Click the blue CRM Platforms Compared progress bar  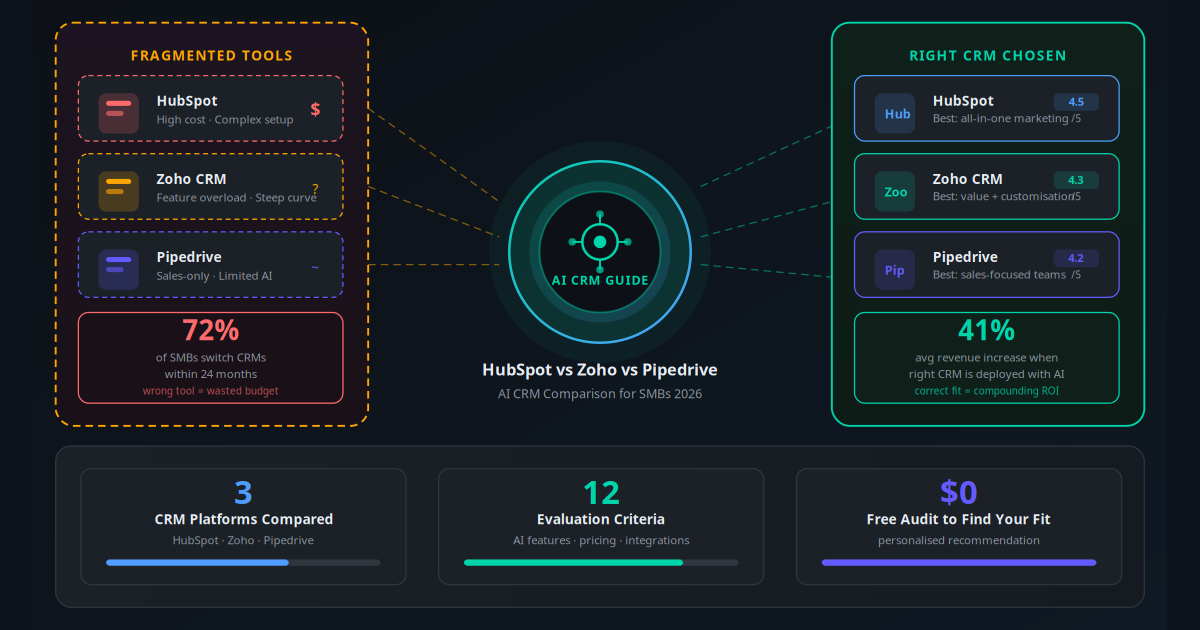pyautogui.click(x=243, y=562)
